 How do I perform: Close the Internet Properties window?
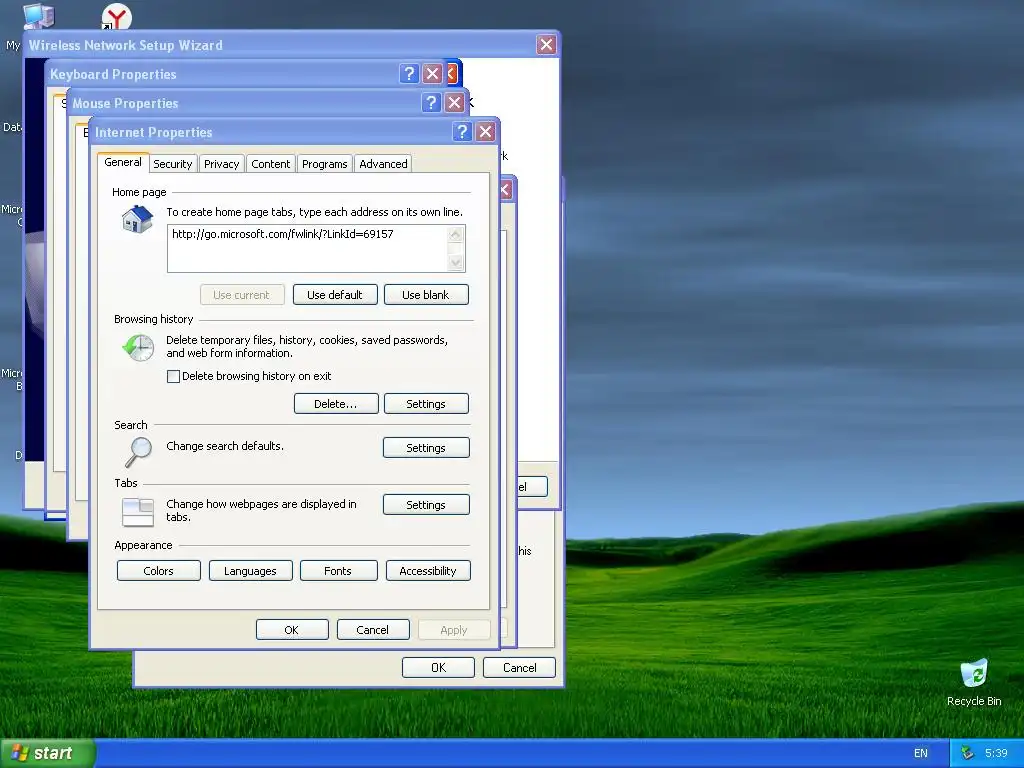point(485,132)
